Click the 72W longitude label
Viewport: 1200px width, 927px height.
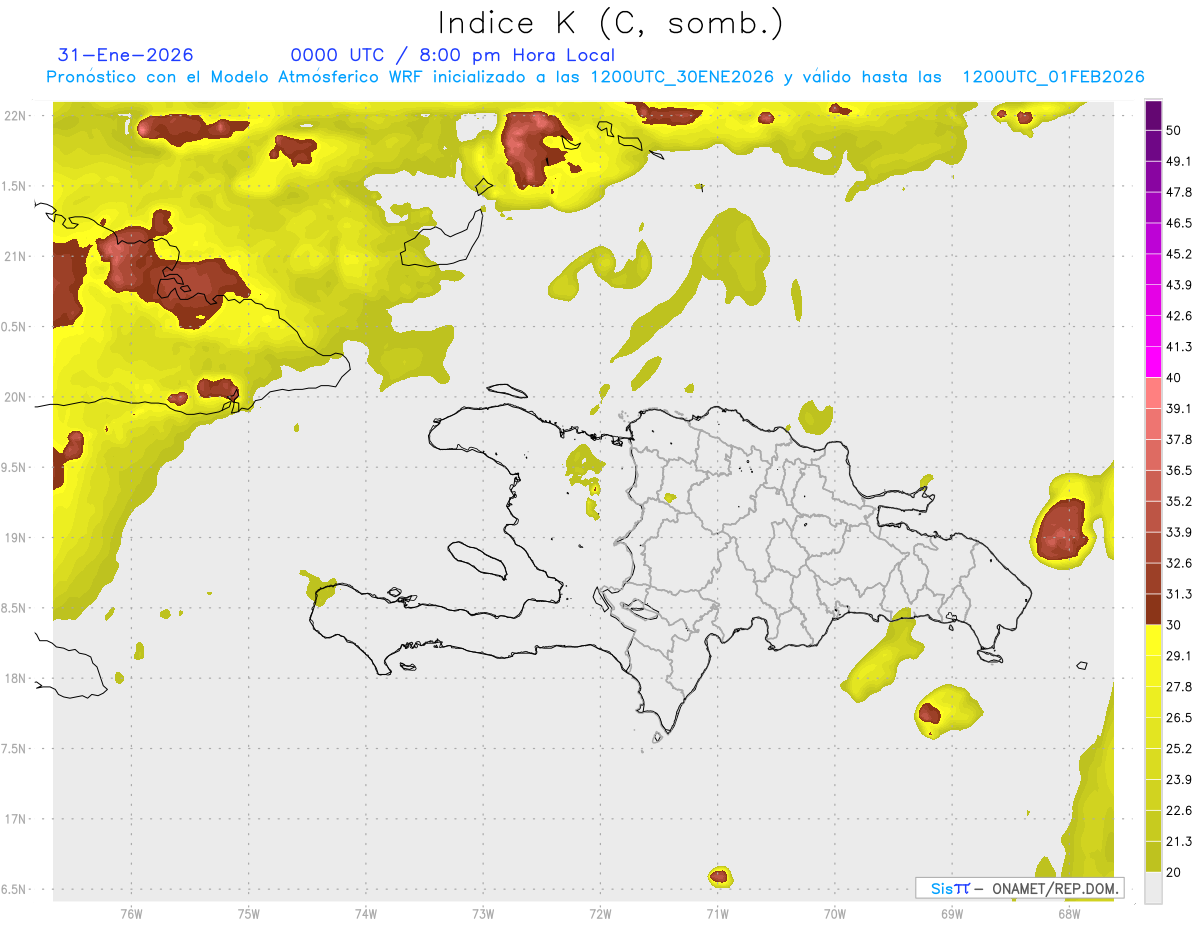tap(600, 913)
